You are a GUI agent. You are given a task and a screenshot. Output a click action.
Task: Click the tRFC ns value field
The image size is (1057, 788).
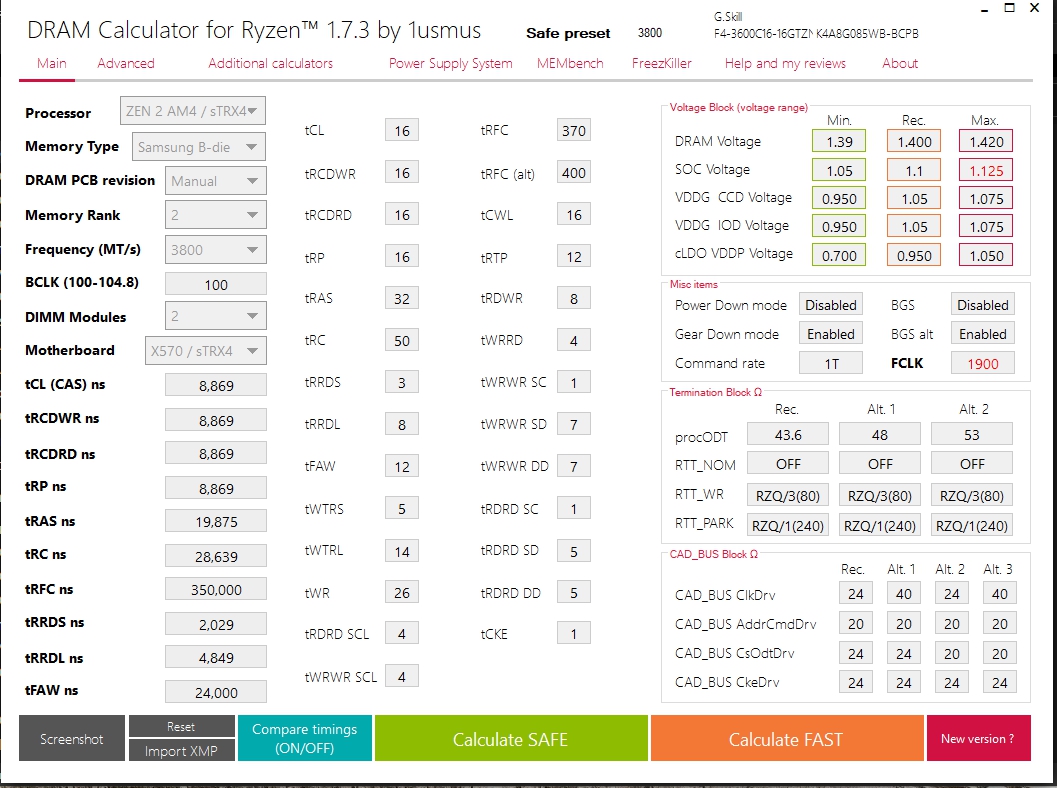click(216, 590)
